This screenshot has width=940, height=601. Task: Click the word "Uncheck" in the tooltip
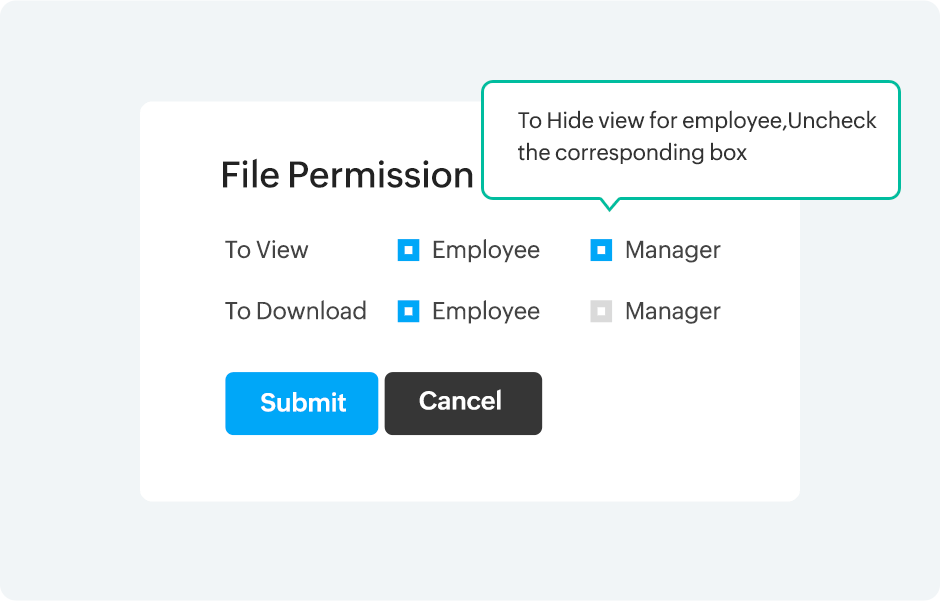click(832, 121)
